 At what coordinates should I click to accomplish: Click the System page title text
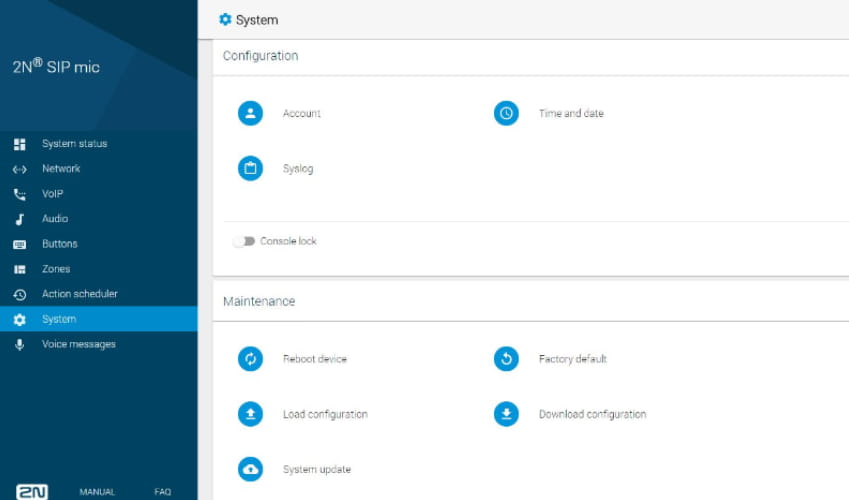pyautogui.click(x=257, y=20)
